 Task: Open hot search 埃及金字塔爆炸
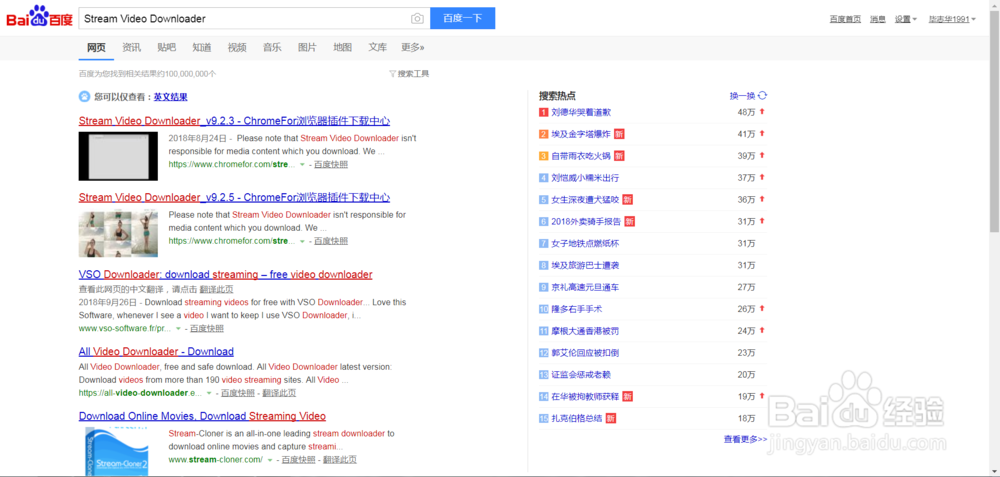(x=581, y=134)
